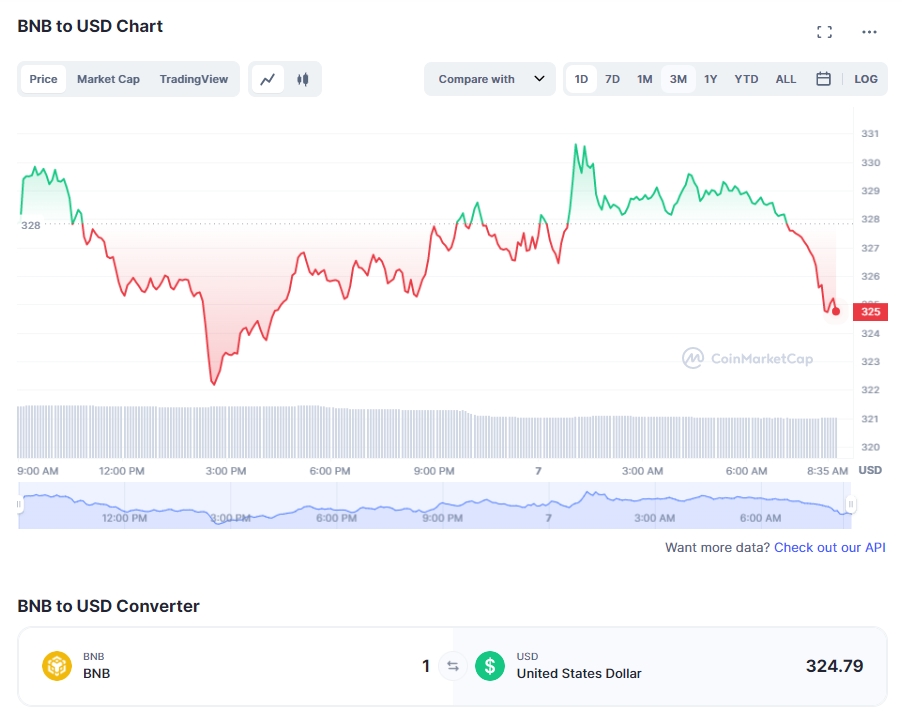Open the TradingView tab

point(194,79)
